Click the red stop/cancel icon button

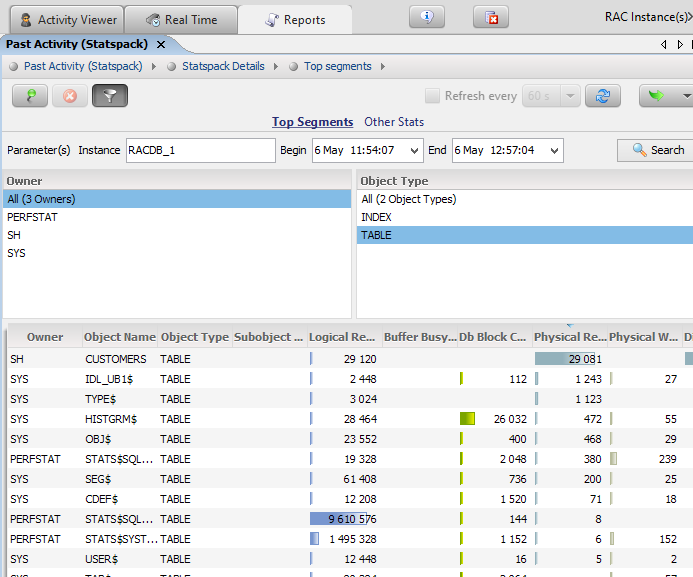point(70,96)
